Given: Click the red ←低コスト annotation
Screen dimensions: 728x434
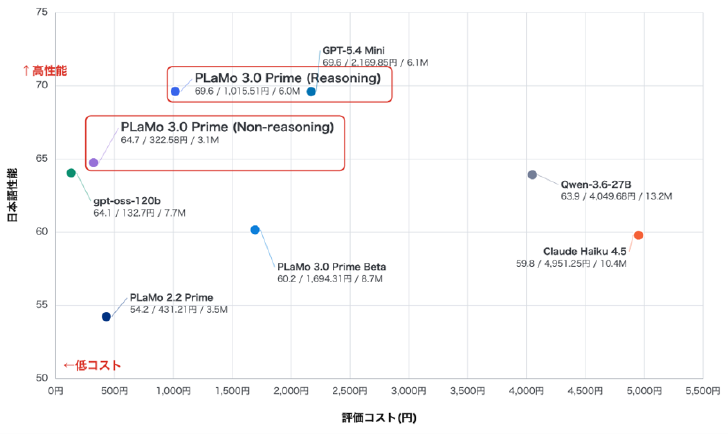Looking at the screenshot, I should pyautogui.click(x=92, y=365).
